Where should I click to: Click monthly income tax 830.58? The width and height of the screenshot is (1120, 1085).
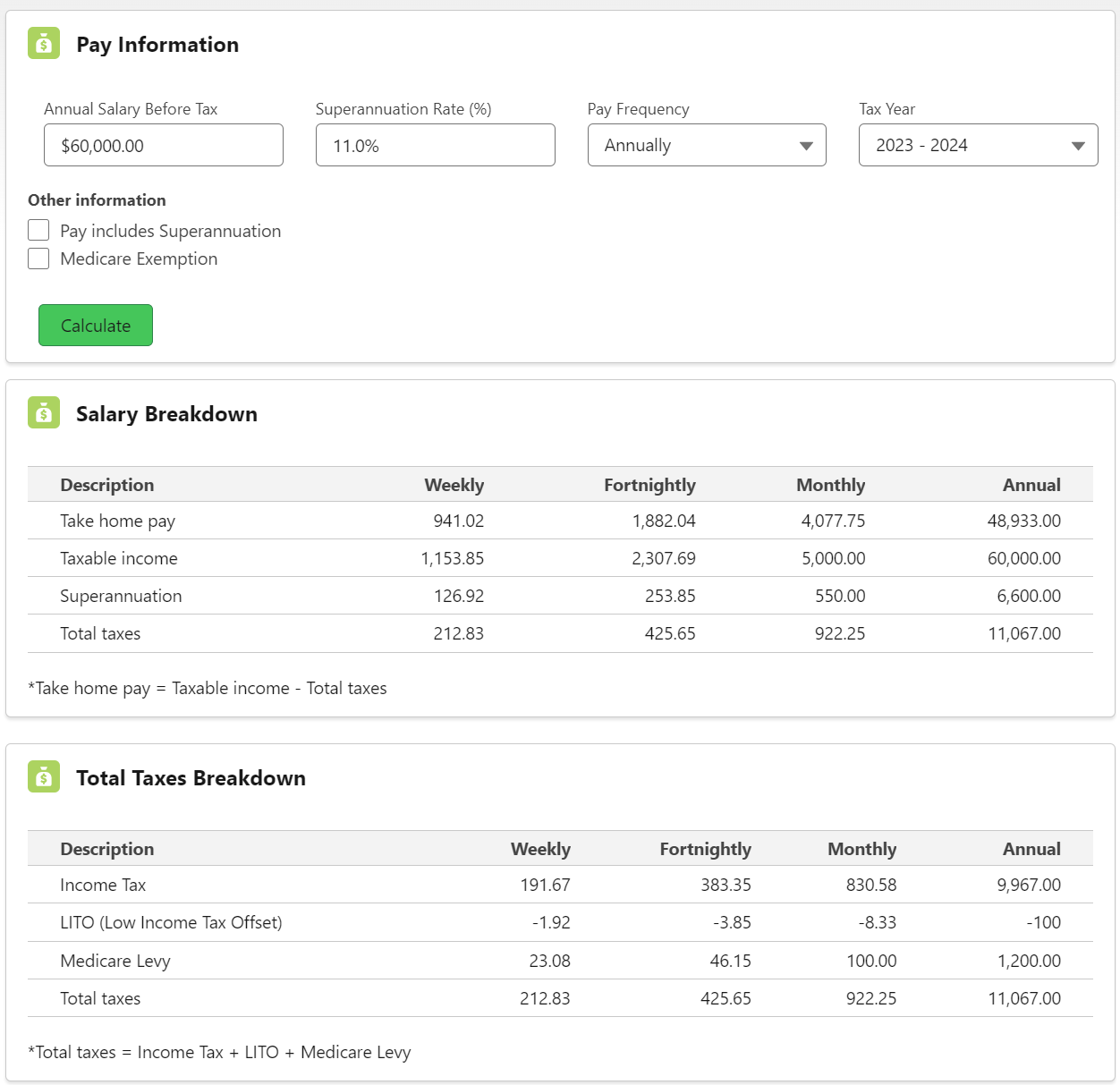[871, 885]
